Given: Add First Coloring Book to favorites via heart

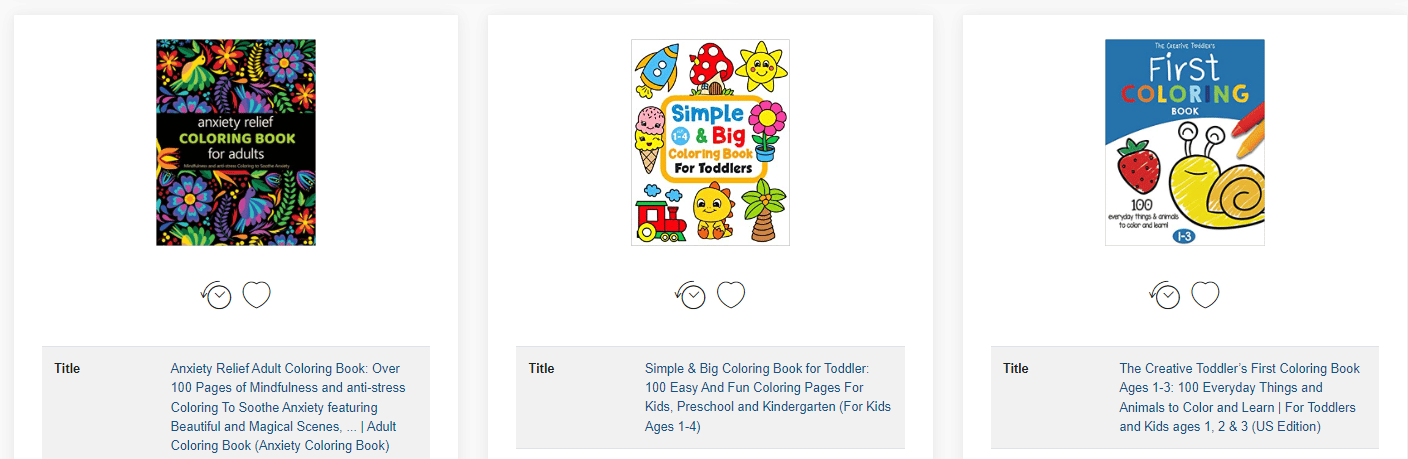Looking at the screenshot, I should coord(1206,295).
